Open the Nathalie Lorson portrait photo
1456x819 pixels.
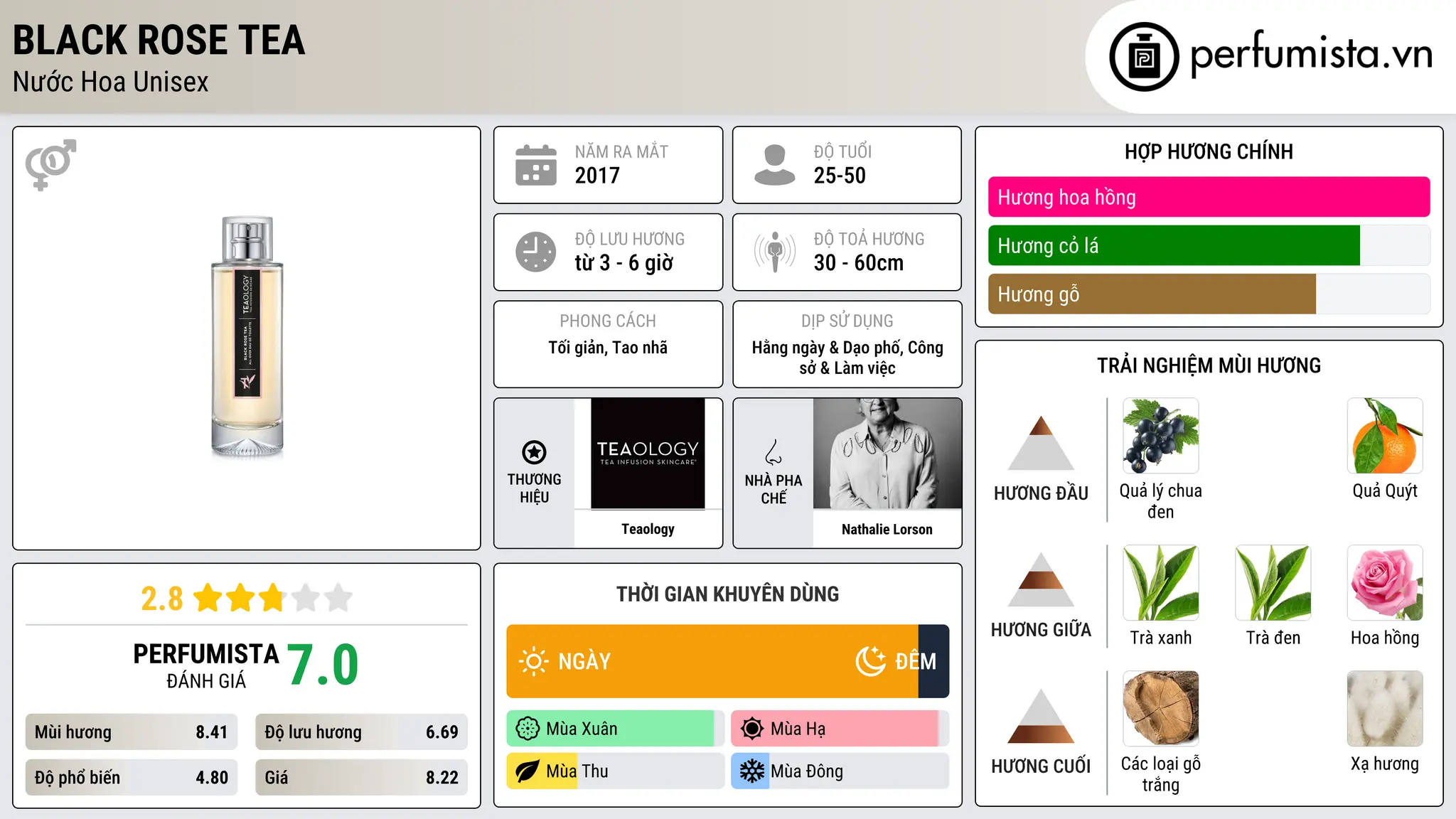pos(887,454)
